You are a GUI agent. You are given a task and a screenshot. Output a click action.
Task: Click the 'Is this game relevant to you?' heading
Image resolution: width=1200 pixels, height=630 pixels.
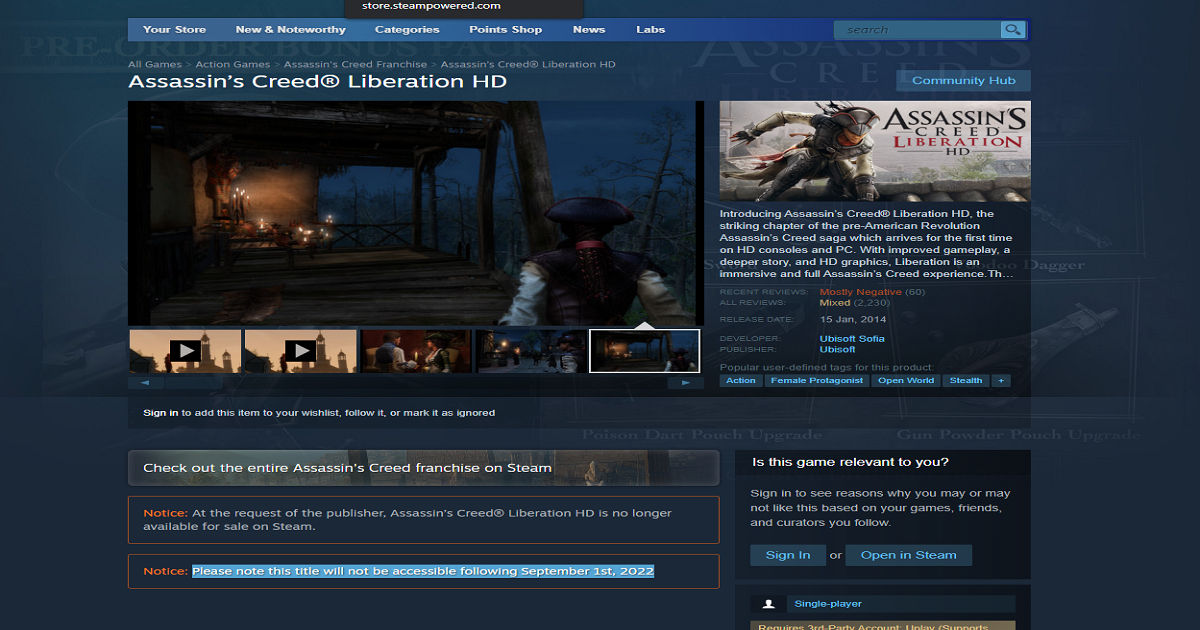[x=850, y=462]
